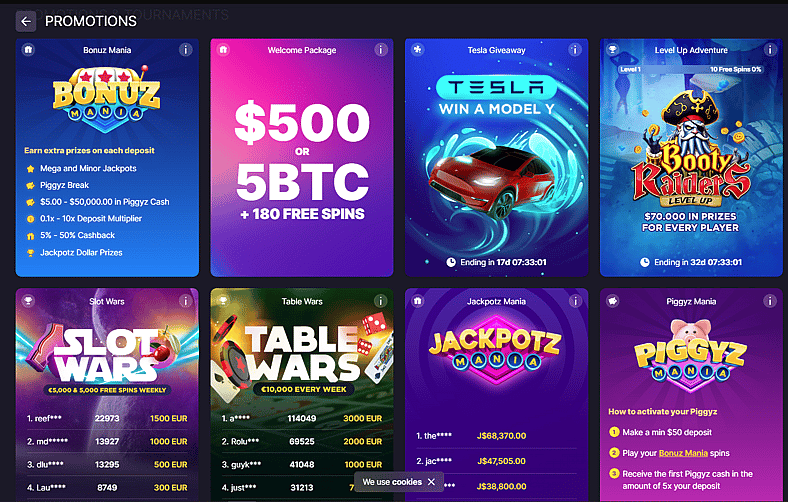Select the Slot Wars tournament banner
The width and height of the screenshot is (788, 502).
pyautogui.click(x=107, y=359)
